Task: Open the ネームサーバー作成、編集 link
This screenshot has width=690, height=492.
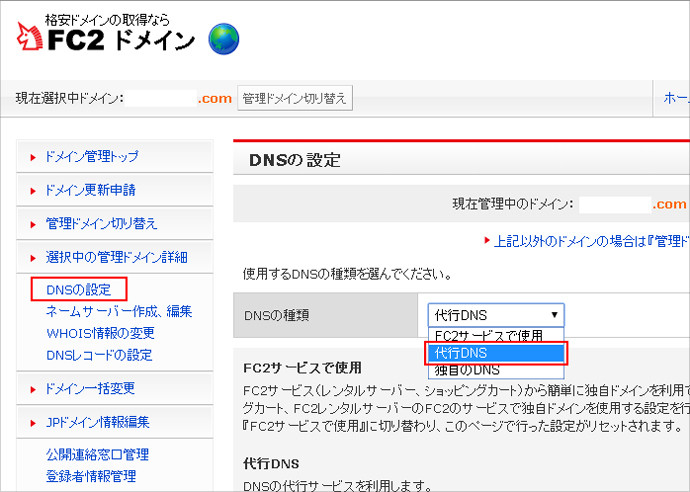Action: pos(119,311)
